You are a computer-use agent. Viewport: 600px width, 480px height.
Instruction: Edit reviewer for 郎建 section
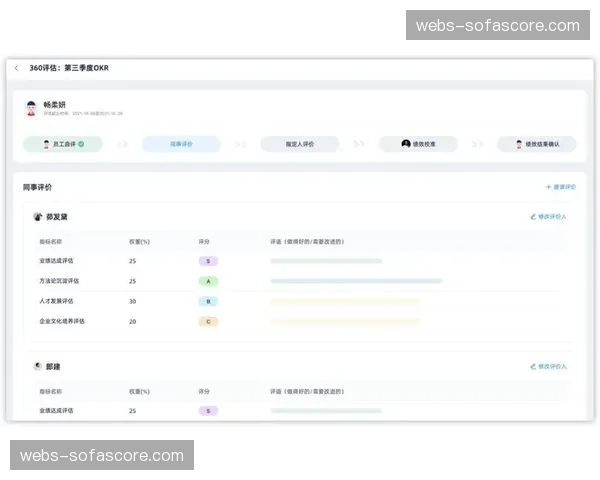[548, 367]
